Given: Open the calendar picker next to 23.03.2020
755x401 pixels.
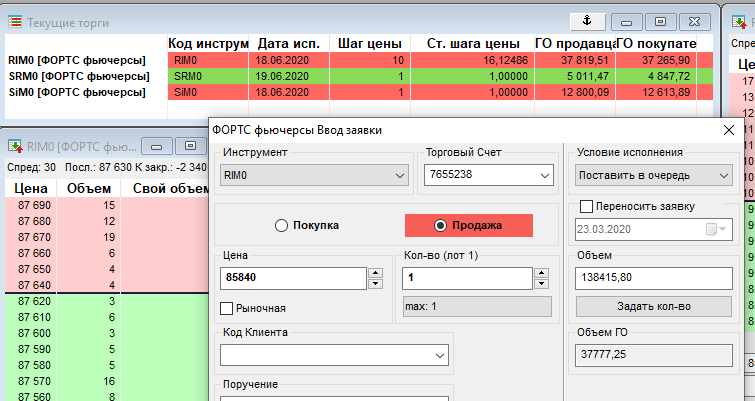Looking at the screenshot, I should tap(716, 229).
